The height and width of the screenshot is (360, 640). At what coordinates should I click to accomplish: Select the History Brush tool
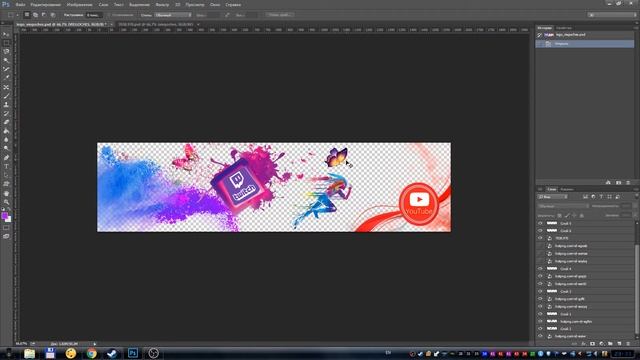pyautogui.click(x=6, y=113)
